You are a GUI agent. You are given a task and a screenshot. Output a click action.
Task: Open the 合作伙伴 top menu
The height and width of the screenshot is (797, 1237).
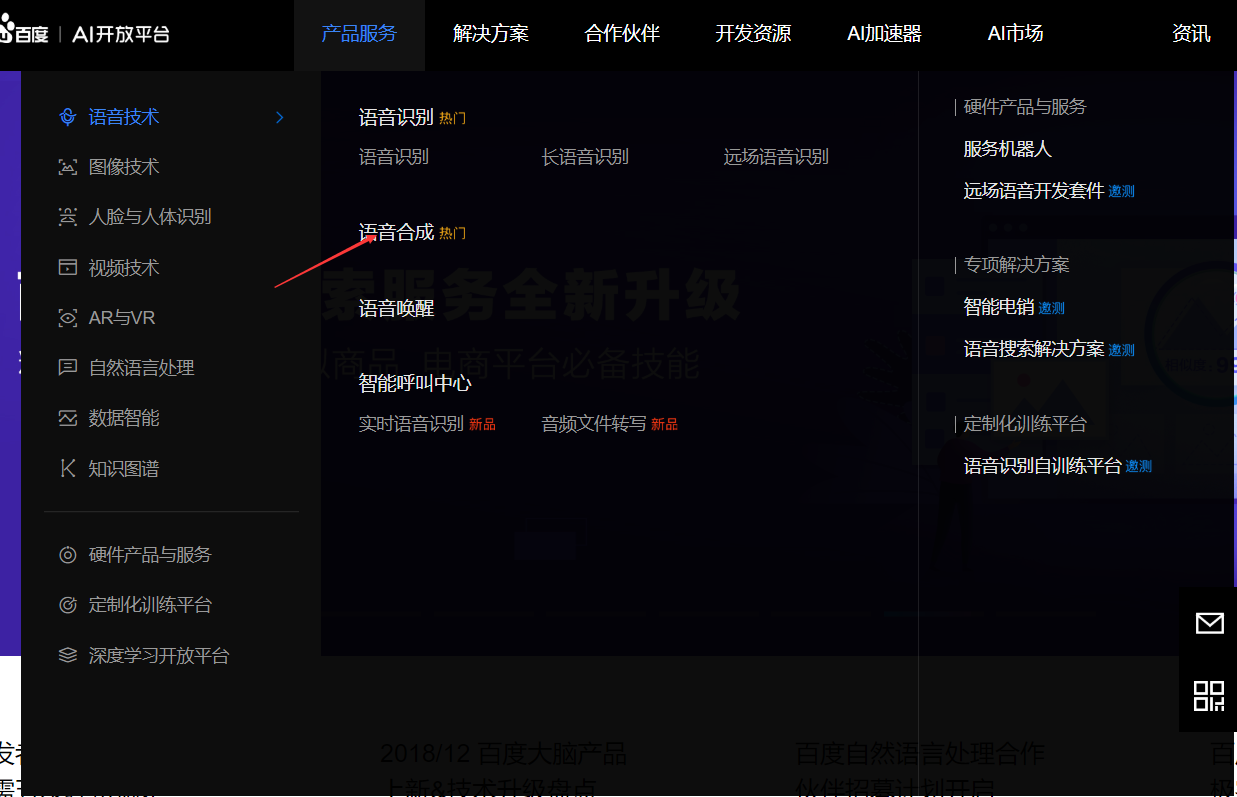point(622,34)
